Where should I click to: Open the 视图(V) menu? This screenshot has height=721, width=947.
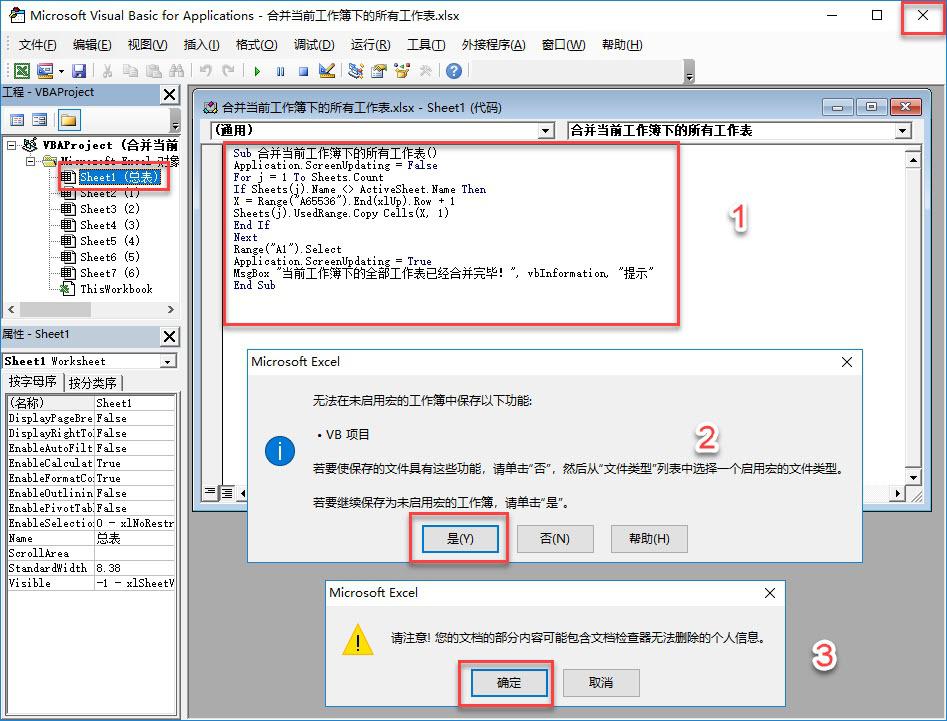[x=147, y=45]
